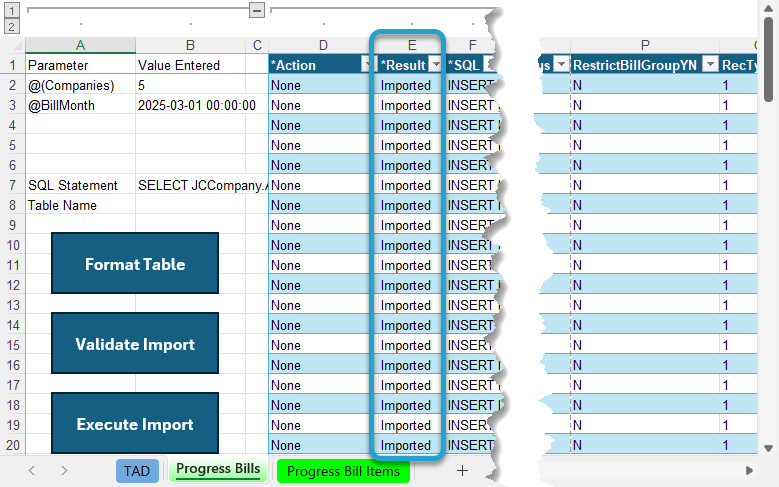Click vertical scrollbar down arrow

[x=768, y=448]
